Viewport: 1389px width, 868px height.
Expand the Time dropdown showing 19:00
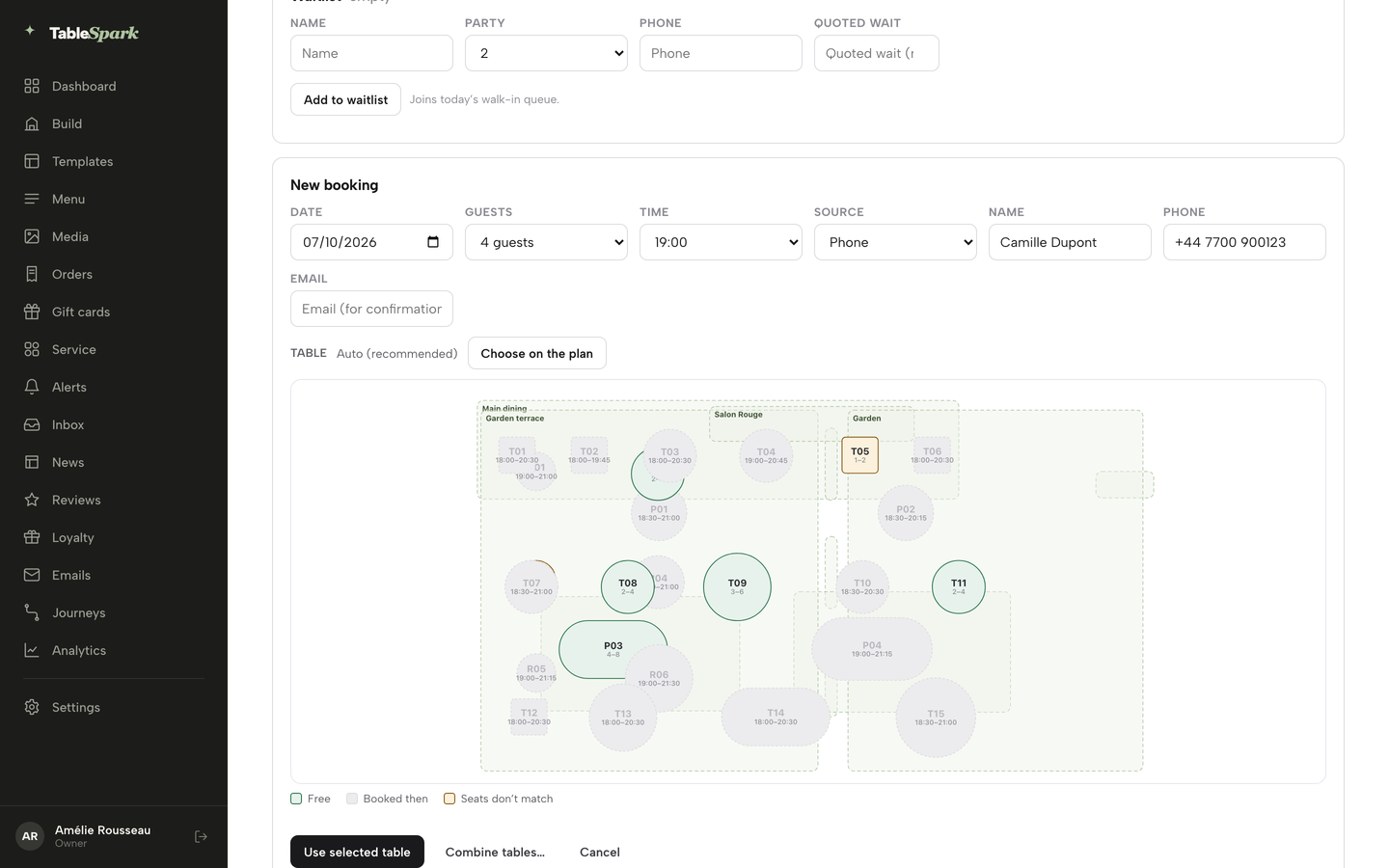click(x=721, y=242)
